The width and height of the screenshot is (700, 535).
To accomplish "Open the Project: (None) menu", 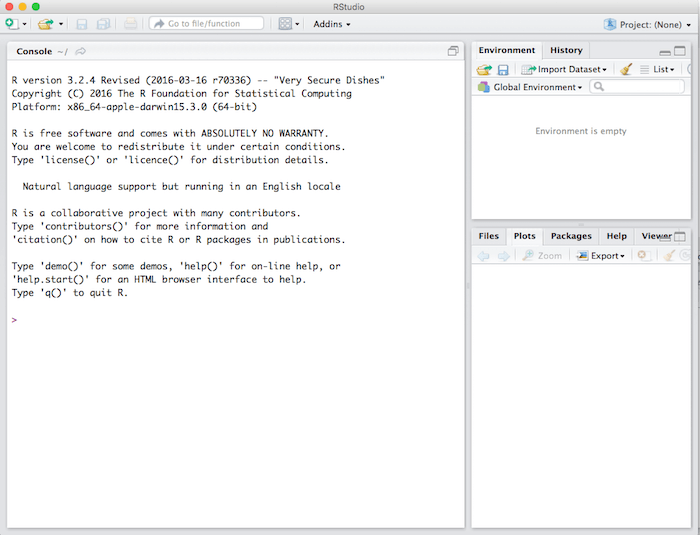I will point(647,25).
